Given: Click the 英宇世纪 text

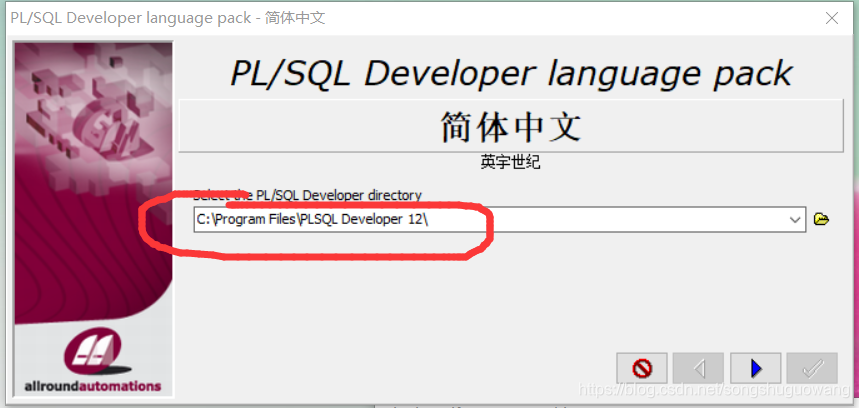Looking at the screenshot, I should coord(511,163).
